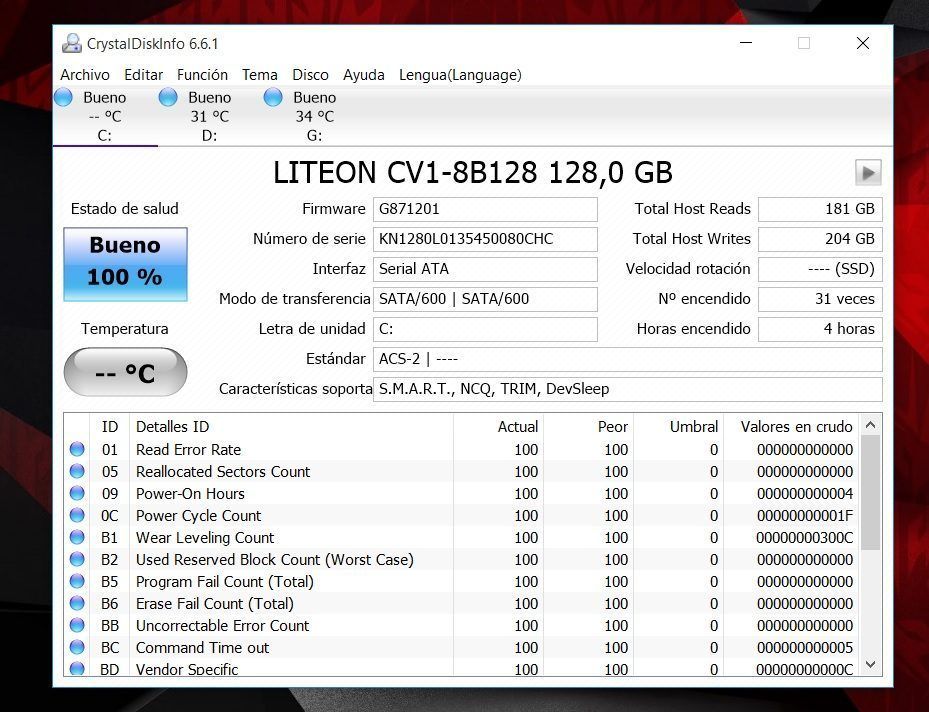Select the C: drive status orb
The width and height of the screenshot is (929, 712).
click(x=63, y=97)
